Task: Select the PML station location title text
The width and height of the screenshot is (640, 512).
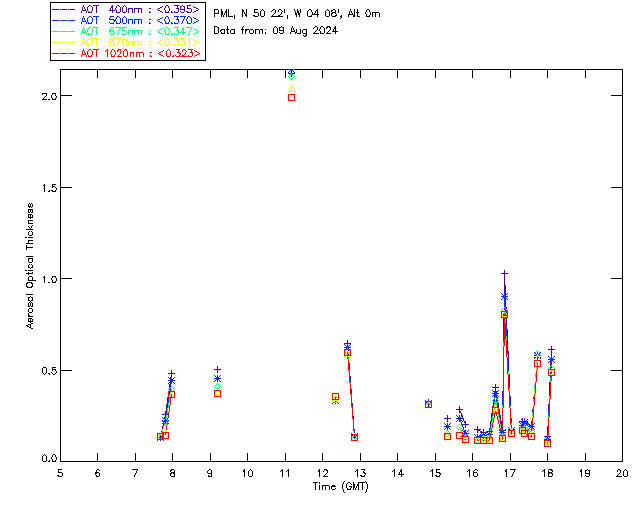Action: click(x=297, y=14)
